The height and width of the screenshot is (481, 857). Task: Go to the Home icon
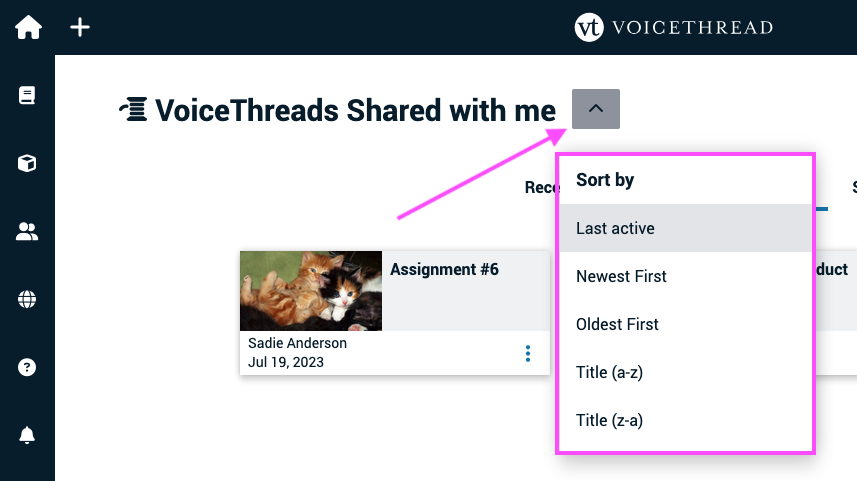(x=28, y=27)
